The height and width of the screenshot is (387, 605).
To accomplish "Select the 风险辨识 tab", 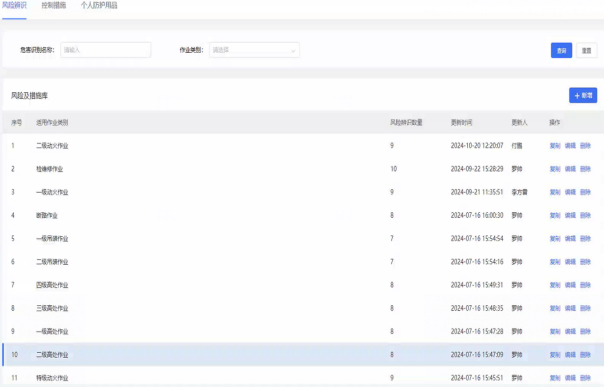I will [14, 5].
